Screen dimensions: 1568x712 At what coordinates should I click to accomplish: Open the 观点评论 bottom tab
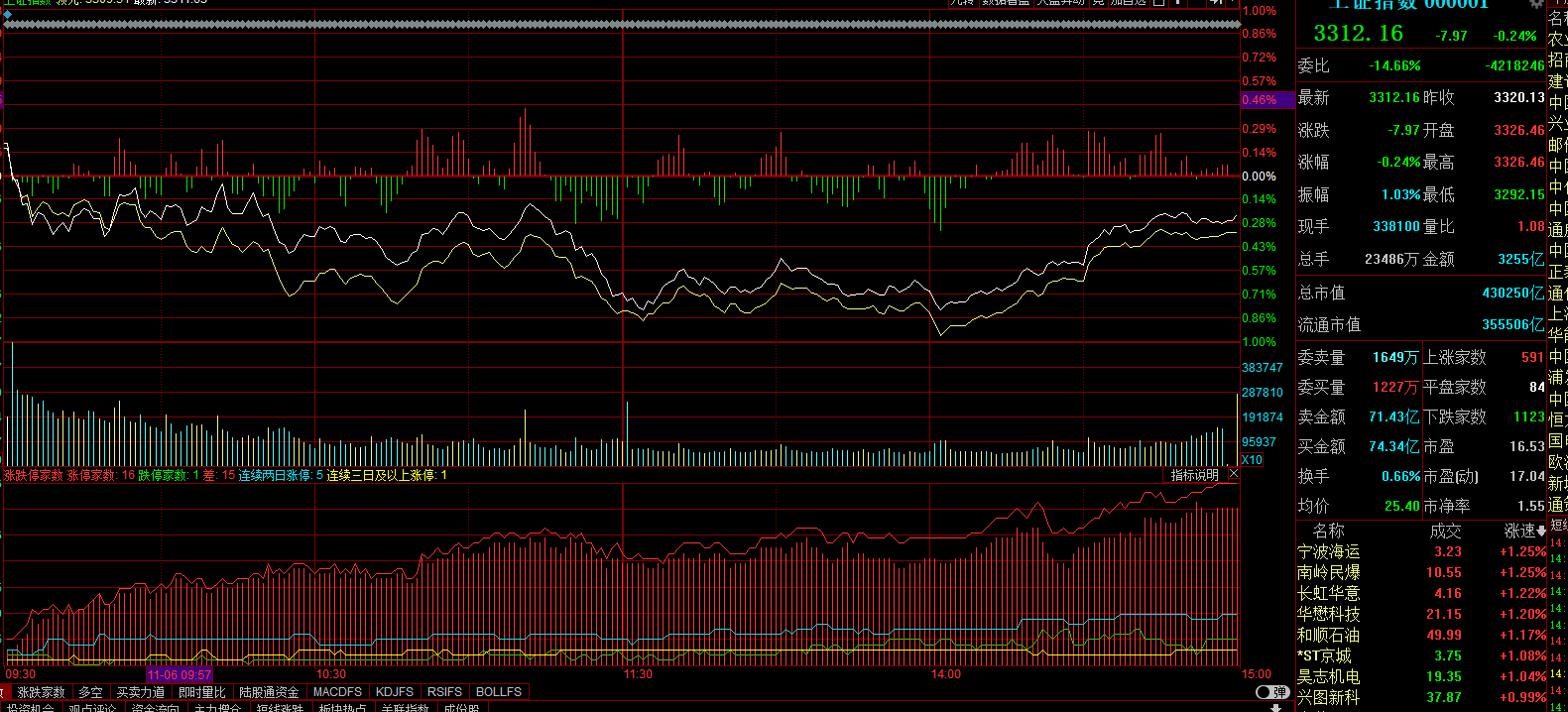click(x=91, y=707)
